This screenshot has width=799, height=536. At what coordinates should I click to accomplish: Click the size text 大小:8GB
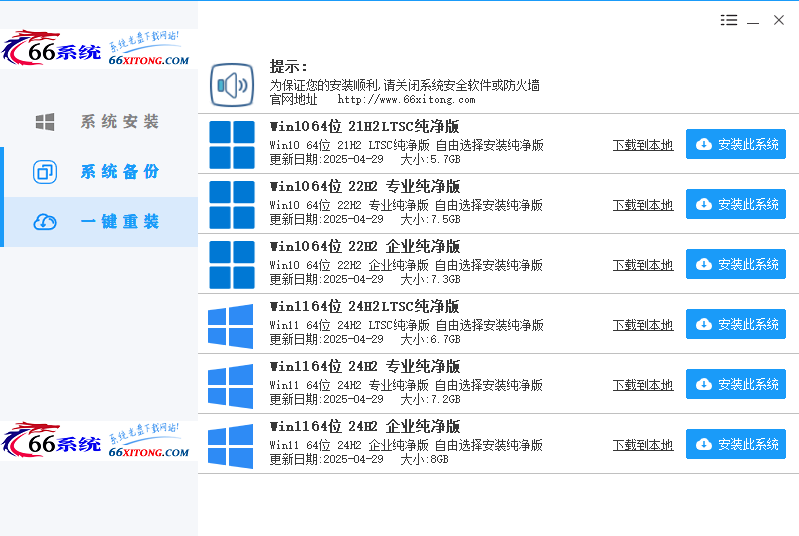424,460
